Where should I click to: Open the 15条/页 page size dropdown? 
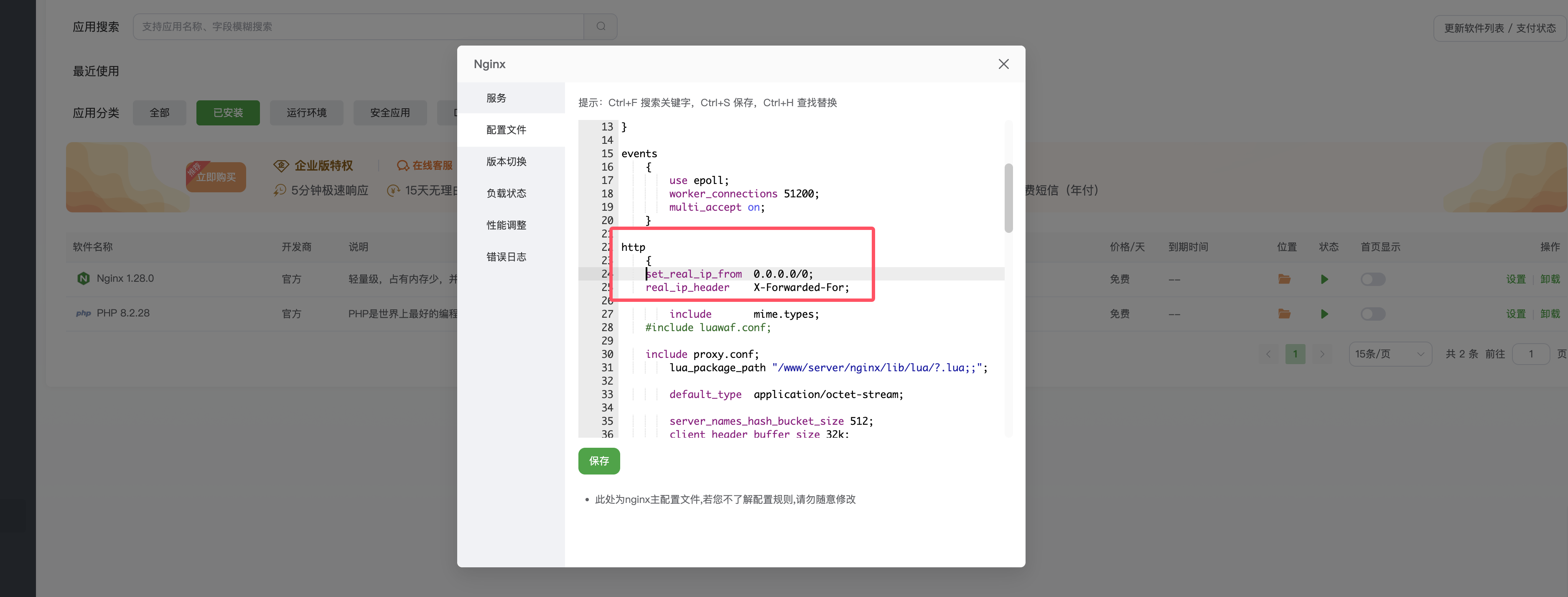pos(1390,353)
